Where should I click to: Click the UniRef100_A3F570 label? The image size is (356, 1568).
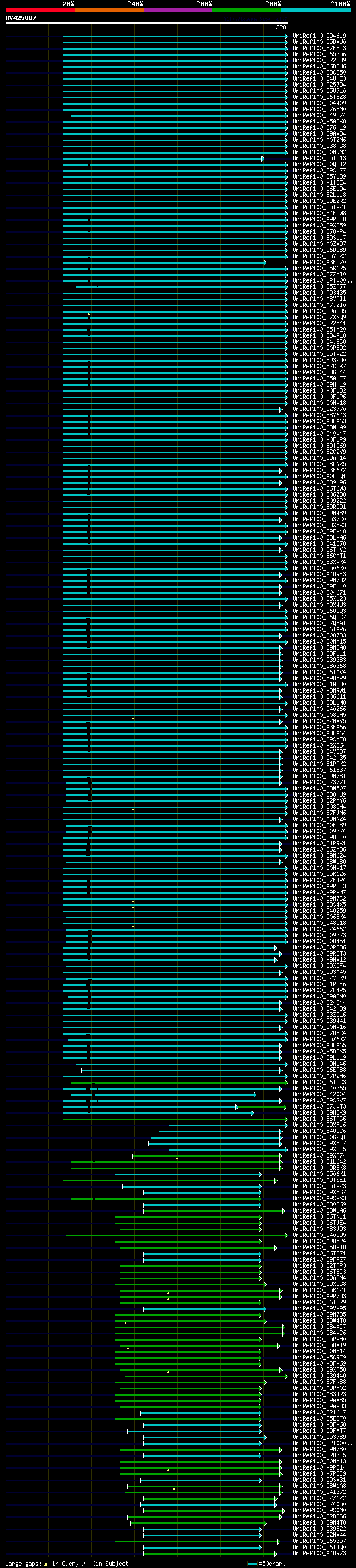coord(319,263)
